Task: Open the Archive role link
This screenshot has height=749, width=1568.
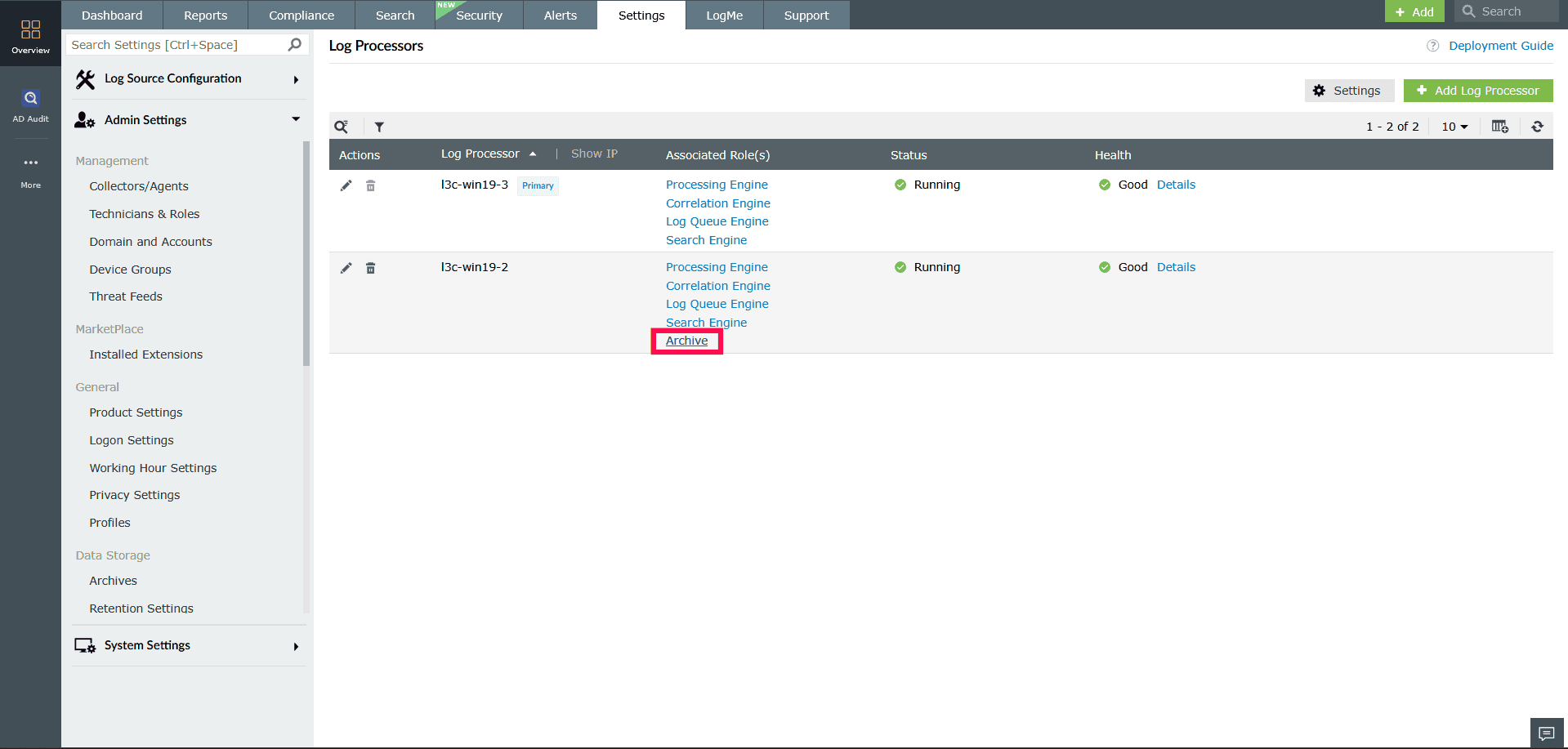Action: [x=686, y=341]
